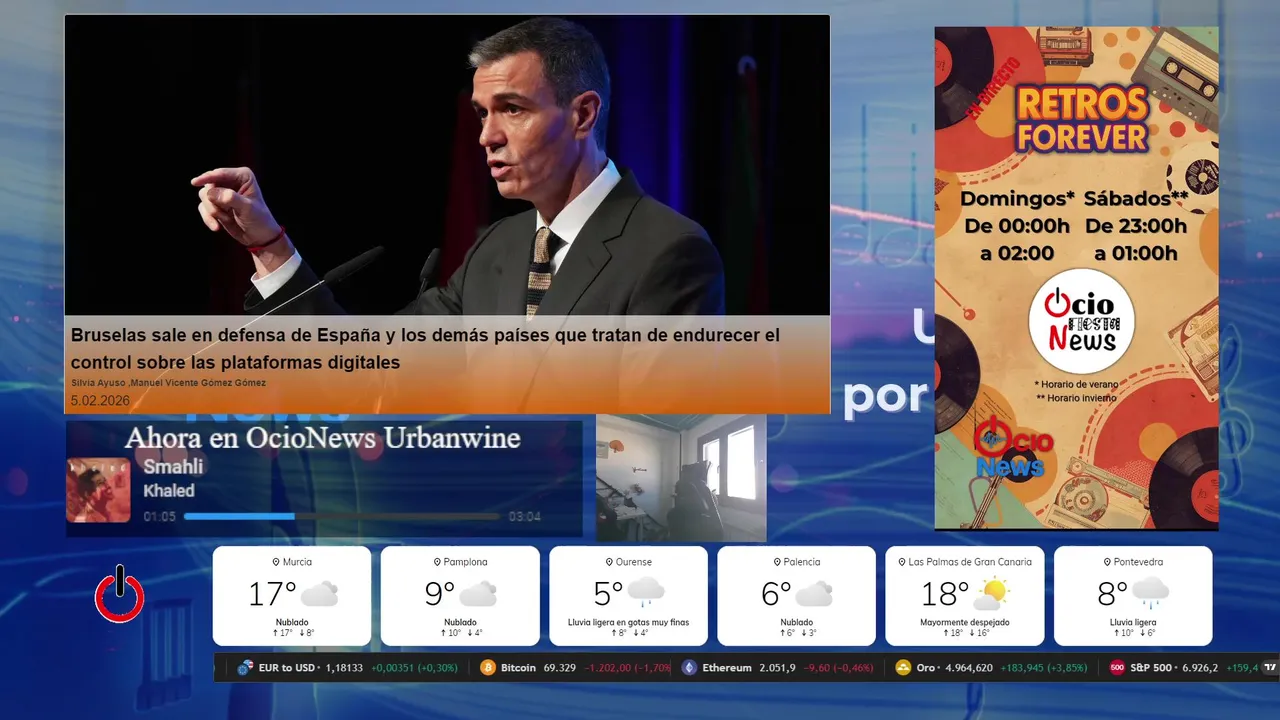The height and width of the screenshot is (720, 1280).
Task: Click the EUR to USD flag icon
Action: (245, 668)
